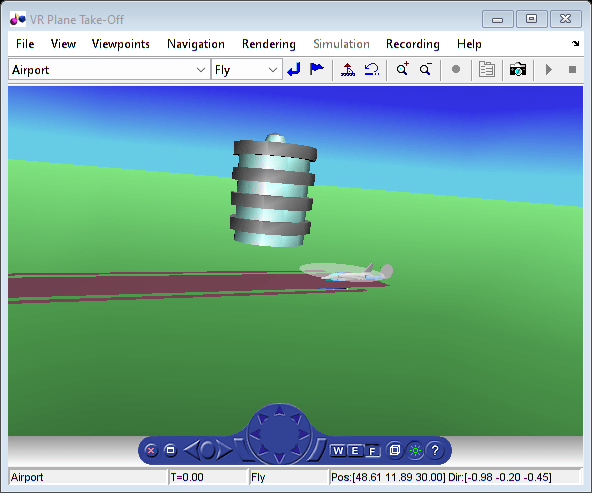Image resolution: width=592 pixels, height=493 pixels.
Task: Click the T=0.00 time status field
Action: point(208,477)
